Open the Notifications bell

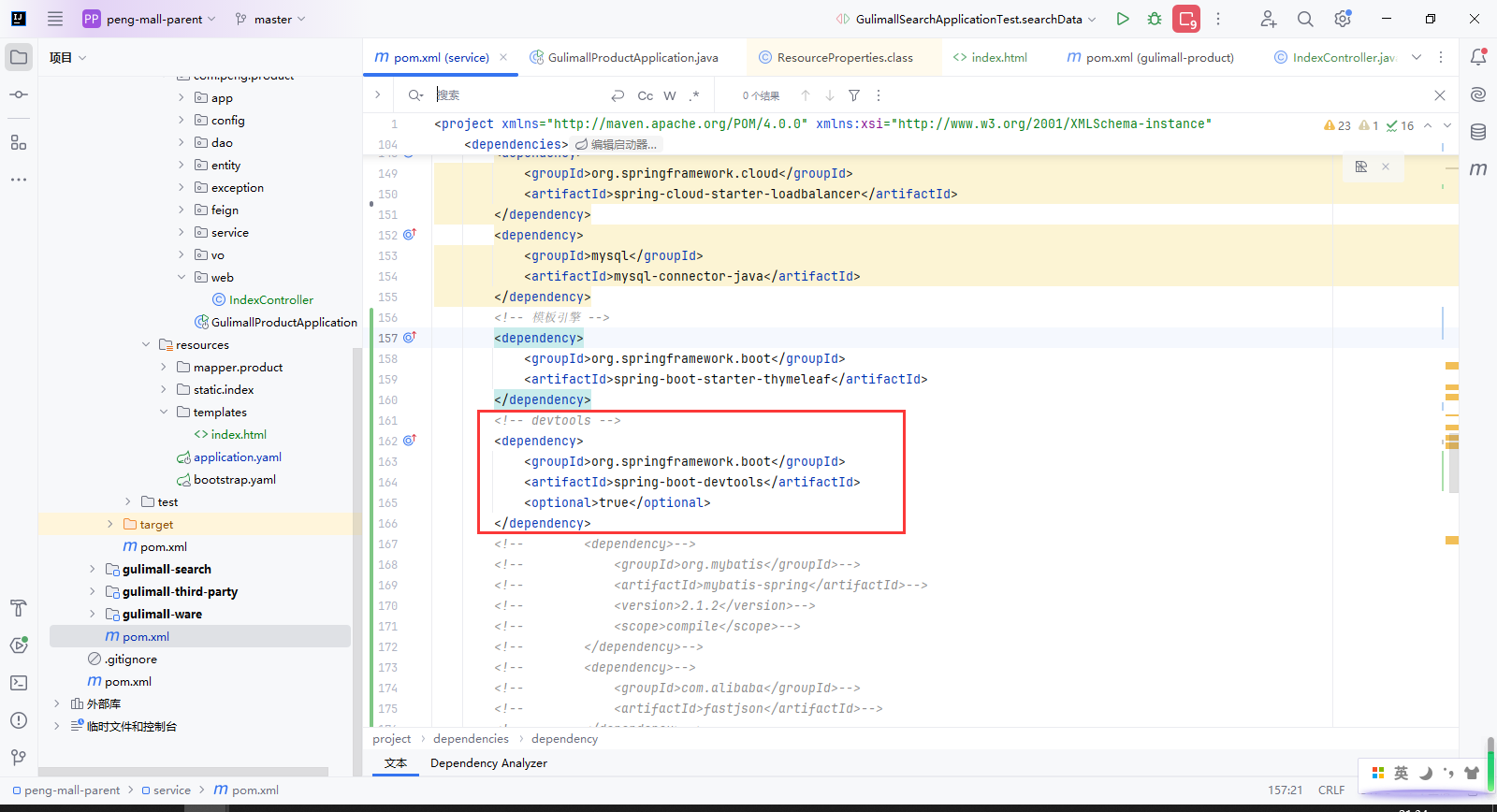pyautogui.click(x=1478, y=57)
